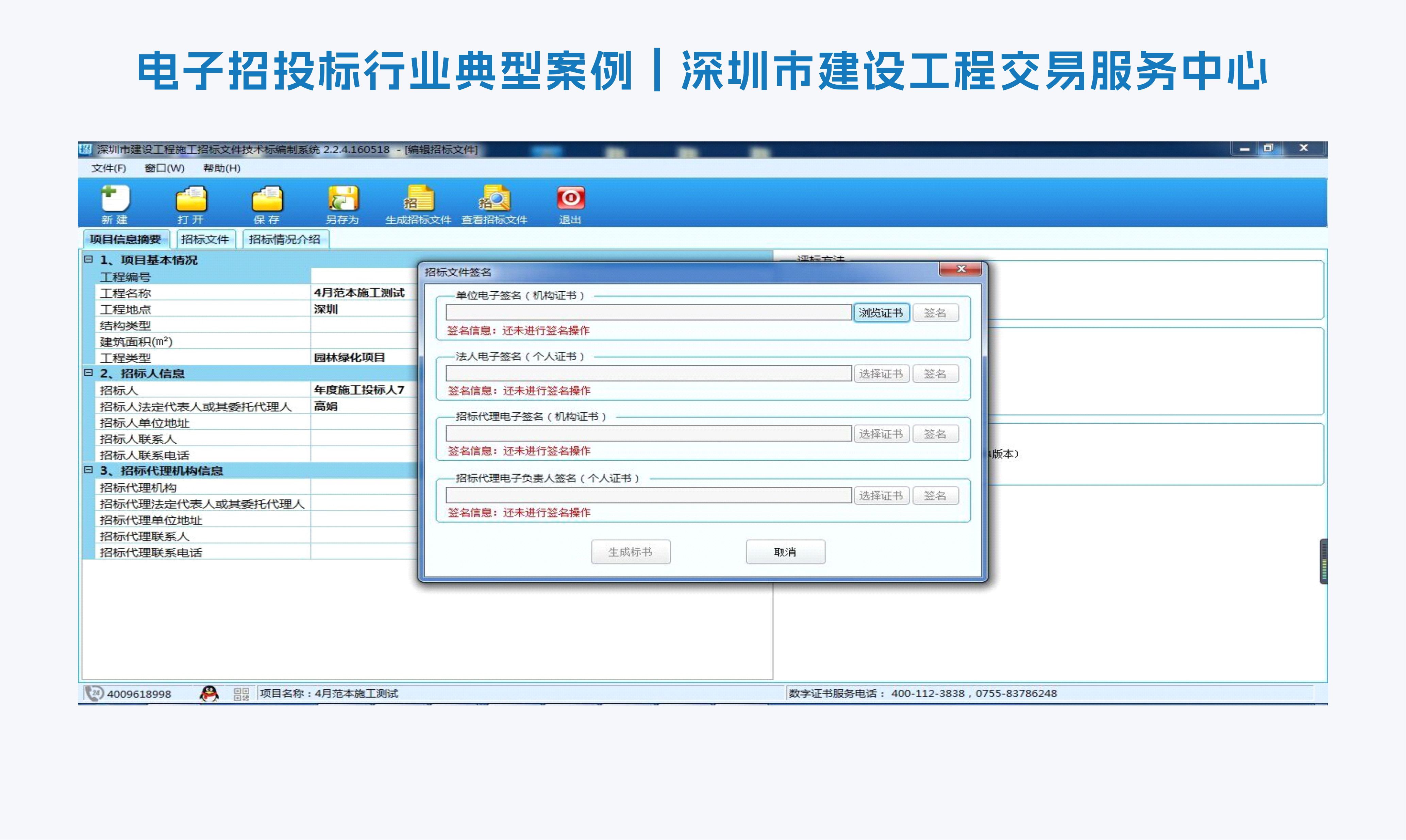Open the 文件(F) menu
Viewport: 1406px width, 840px height.
click(x=109, y=168)
